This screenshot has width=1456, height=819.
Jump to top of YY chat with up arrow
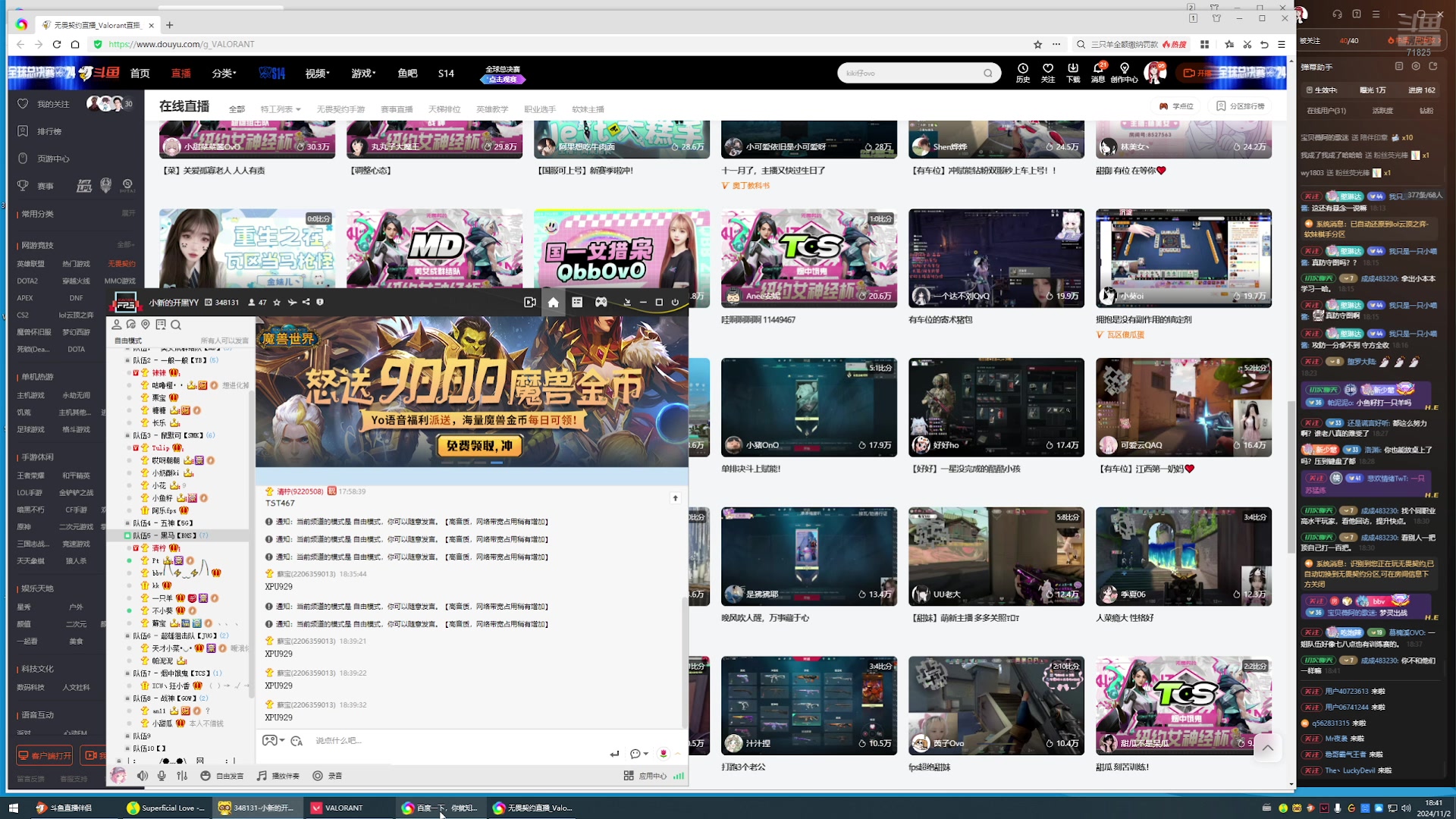[x=675, y=498]
